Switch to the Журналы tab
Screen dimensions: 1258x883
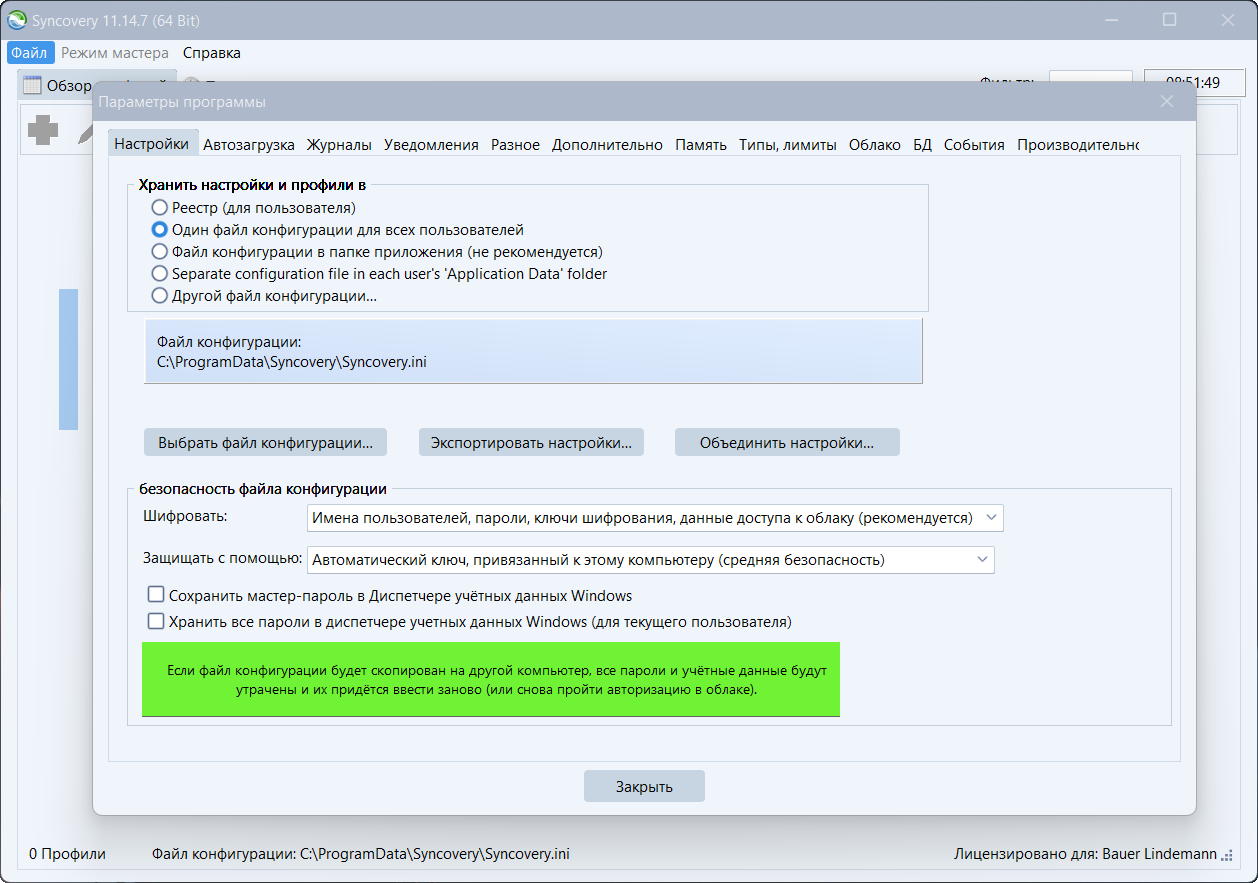click(x=339, y=145)
